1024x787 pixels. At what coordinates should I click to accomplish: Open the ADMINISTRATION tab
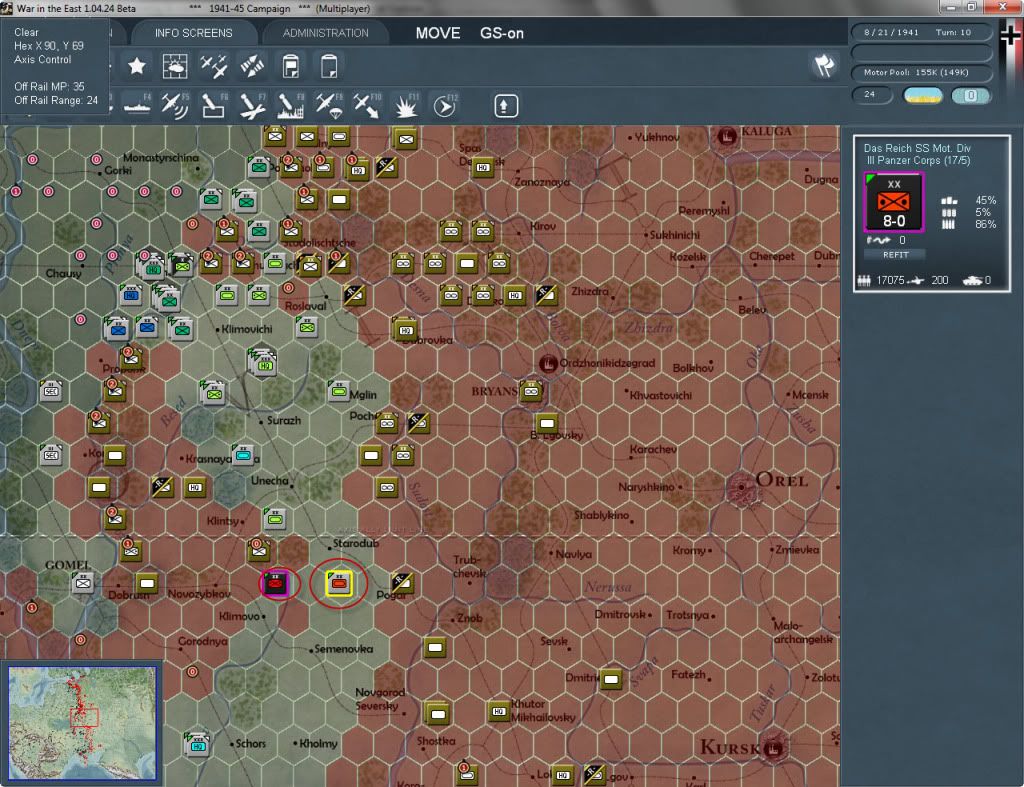[325, 33]
